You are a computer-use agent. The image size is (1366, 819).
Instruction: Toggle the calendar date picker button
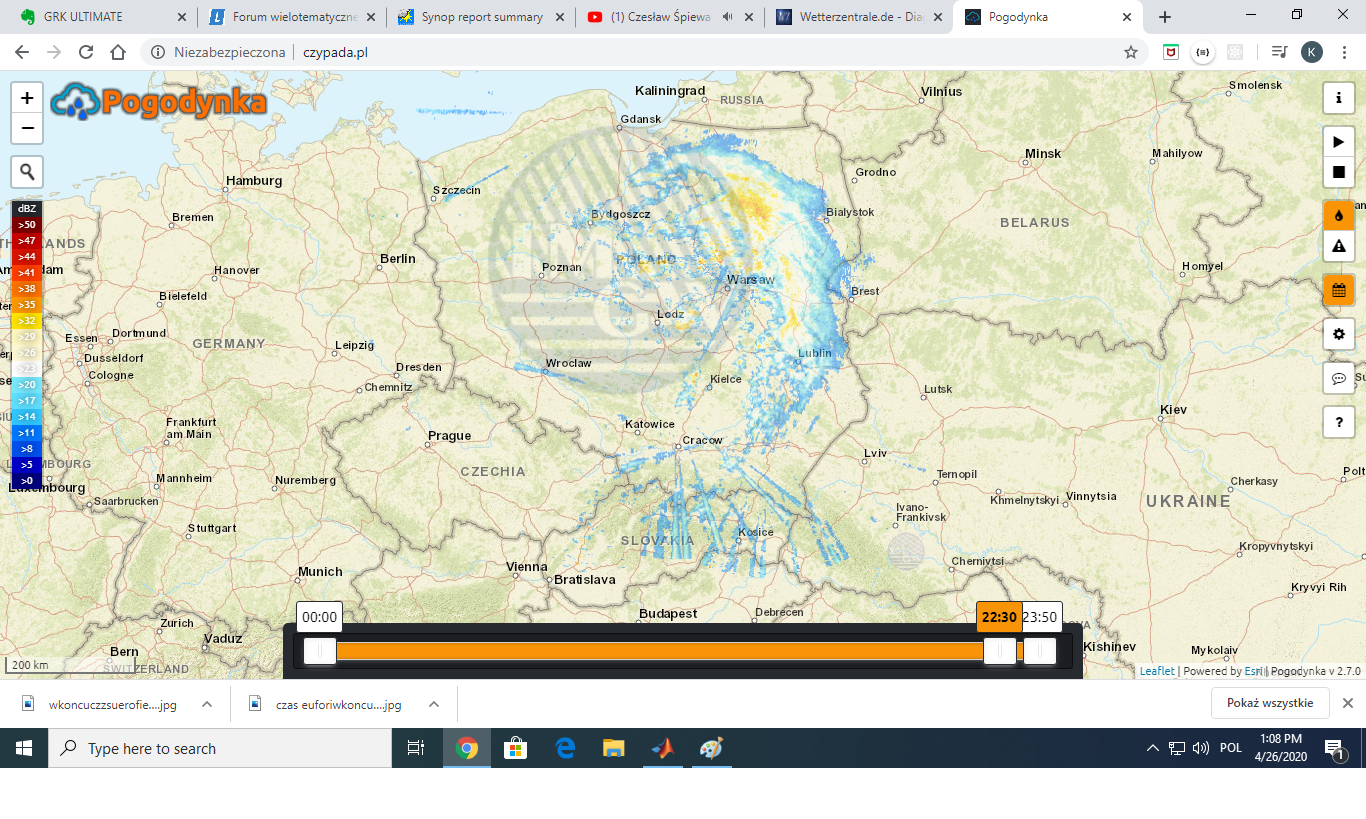[x=1339, y=290]
